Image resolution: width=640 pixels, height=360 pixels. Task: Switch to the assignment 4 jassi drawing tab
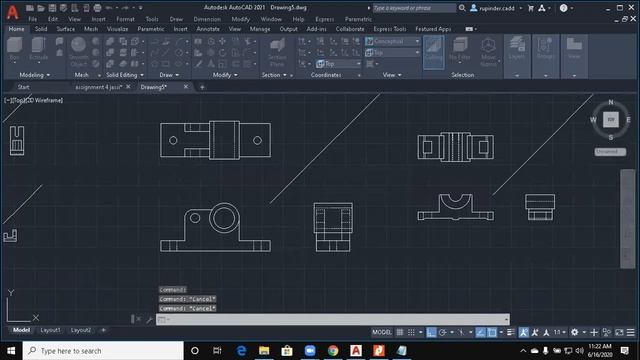tap(98, 87)
